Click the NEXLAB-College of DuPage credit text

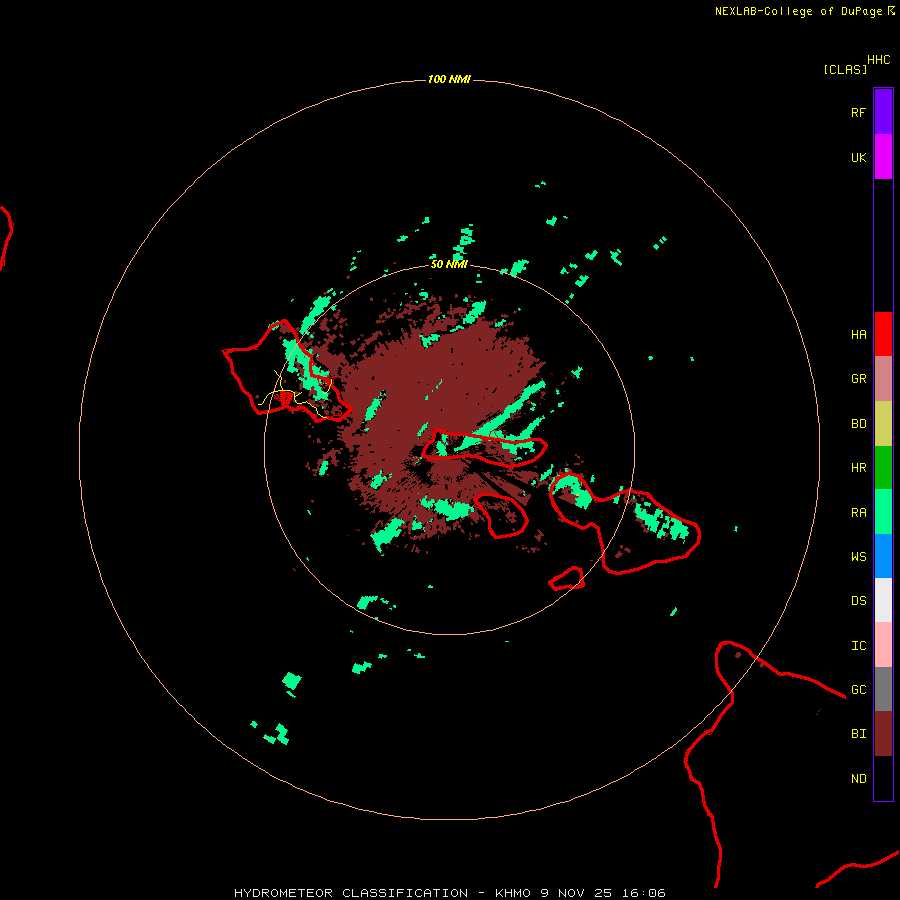point(798,11)
